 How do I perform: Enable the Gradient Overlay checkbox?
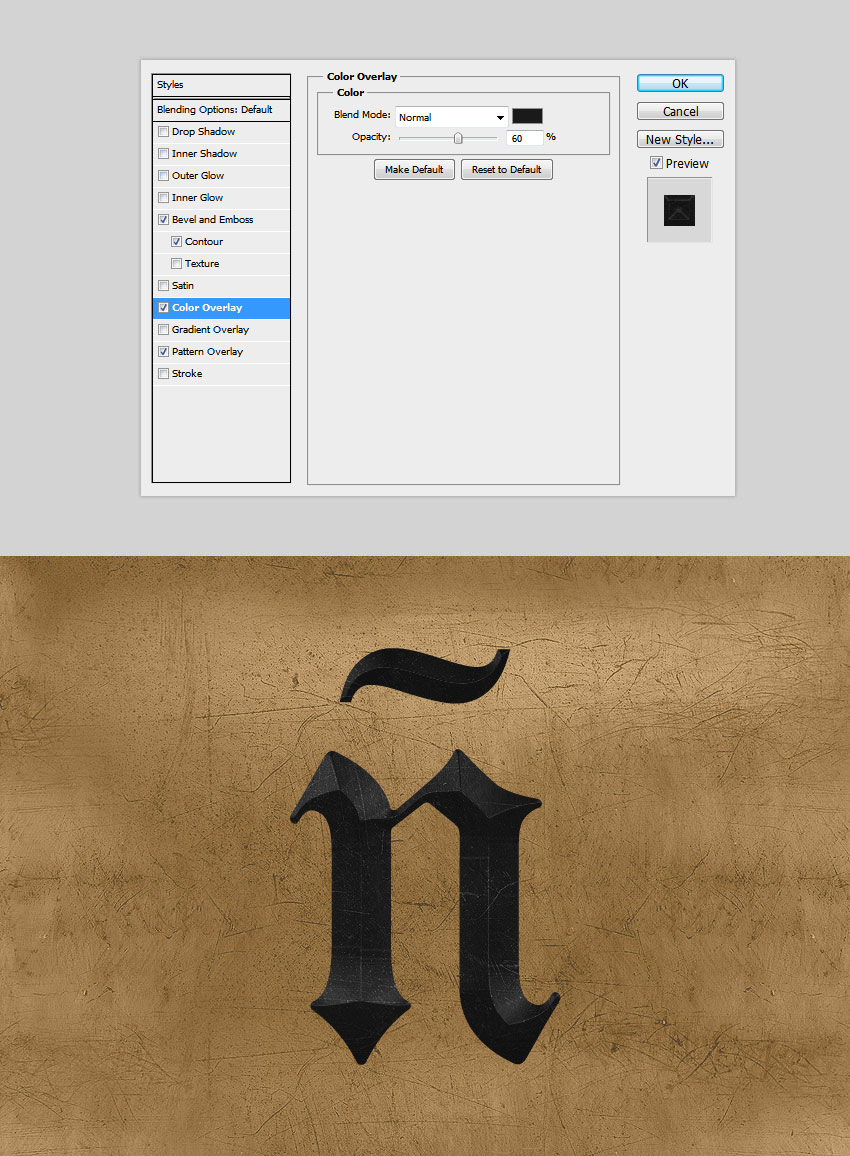164,330
